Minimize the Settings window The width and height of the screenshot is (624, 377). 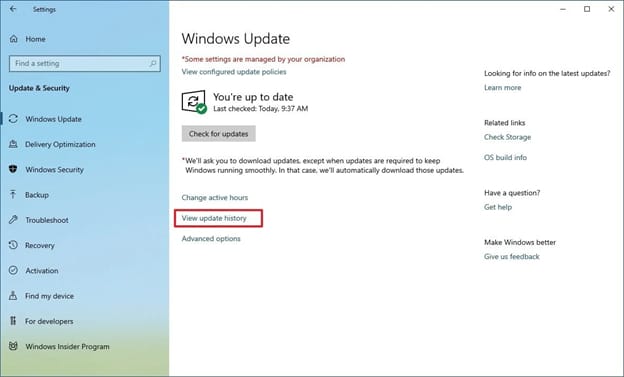click(563, 9)
